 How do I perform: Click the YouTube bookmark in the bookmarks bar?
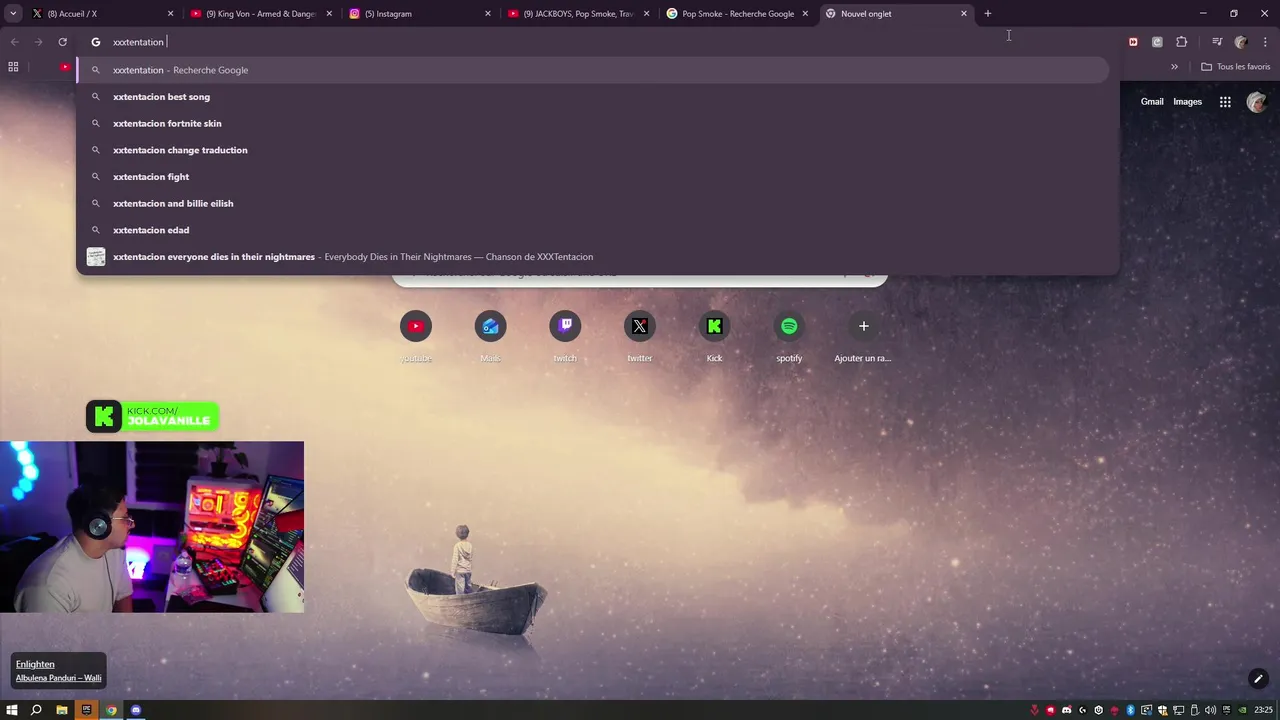[65, 67]
